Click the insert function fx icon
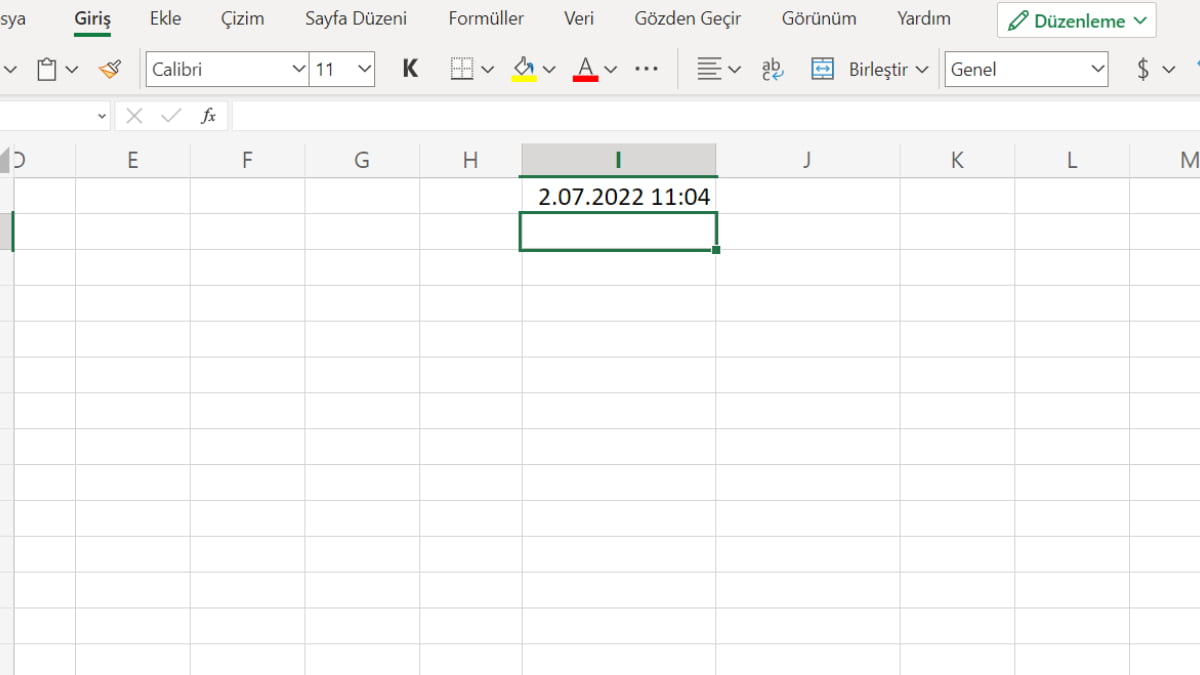 [208, 116]
